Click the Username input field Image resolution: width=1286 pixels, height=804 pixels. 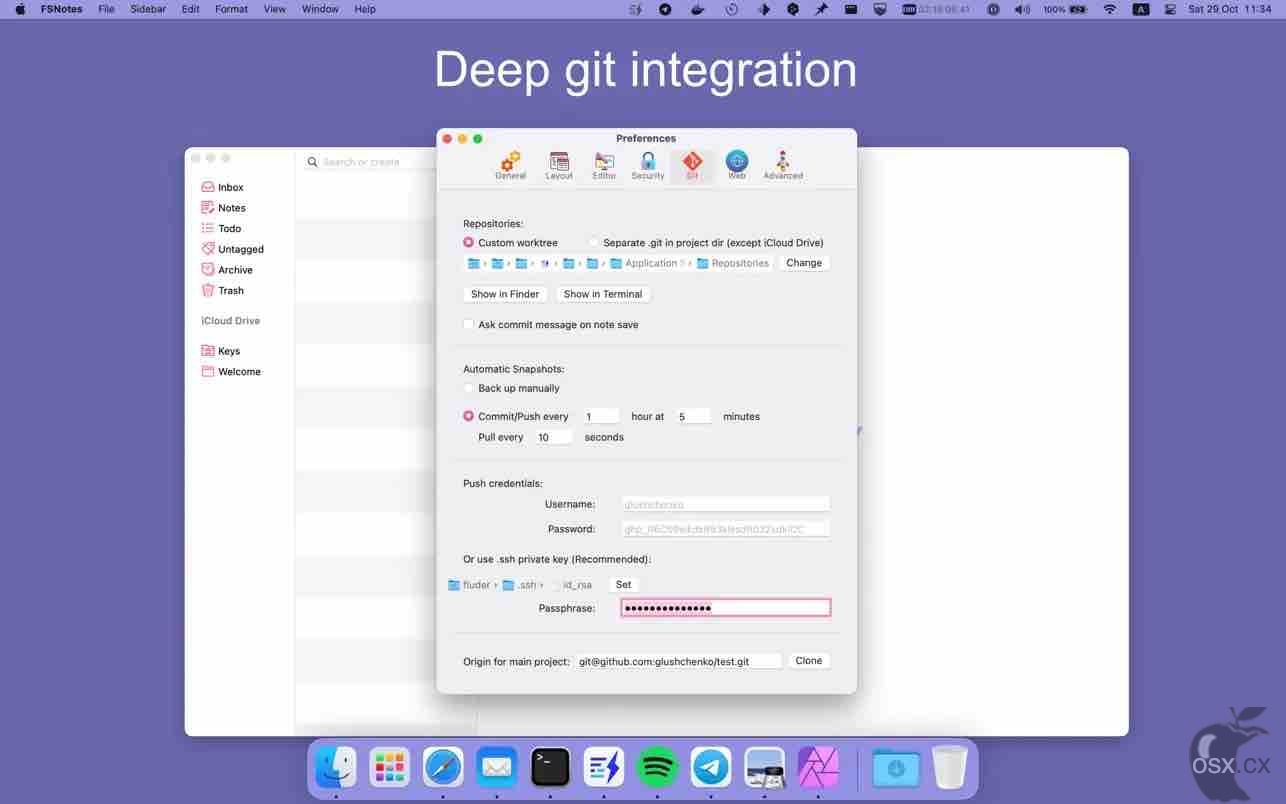tap(725, 505)
